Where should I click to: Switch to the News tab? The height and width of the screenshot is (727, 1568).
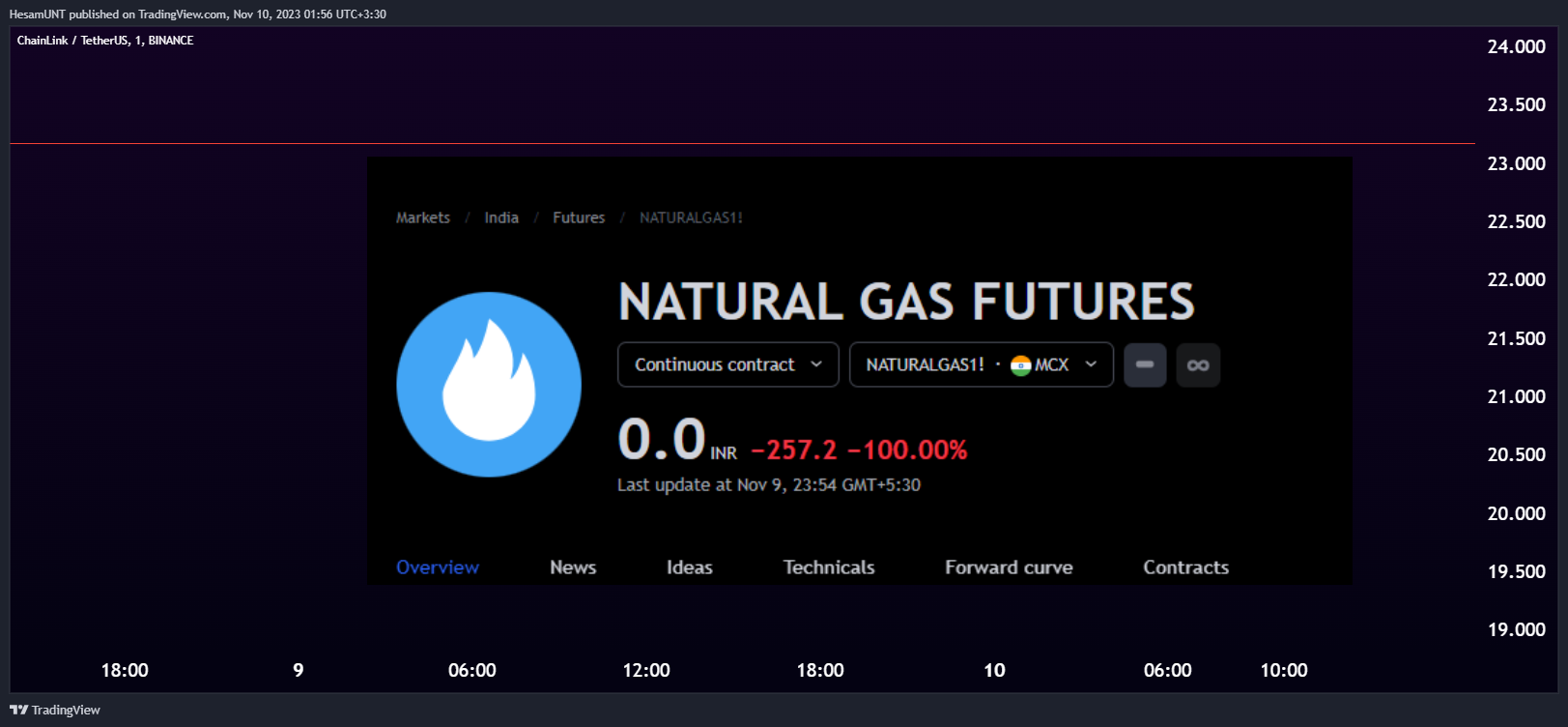[573, 567]
